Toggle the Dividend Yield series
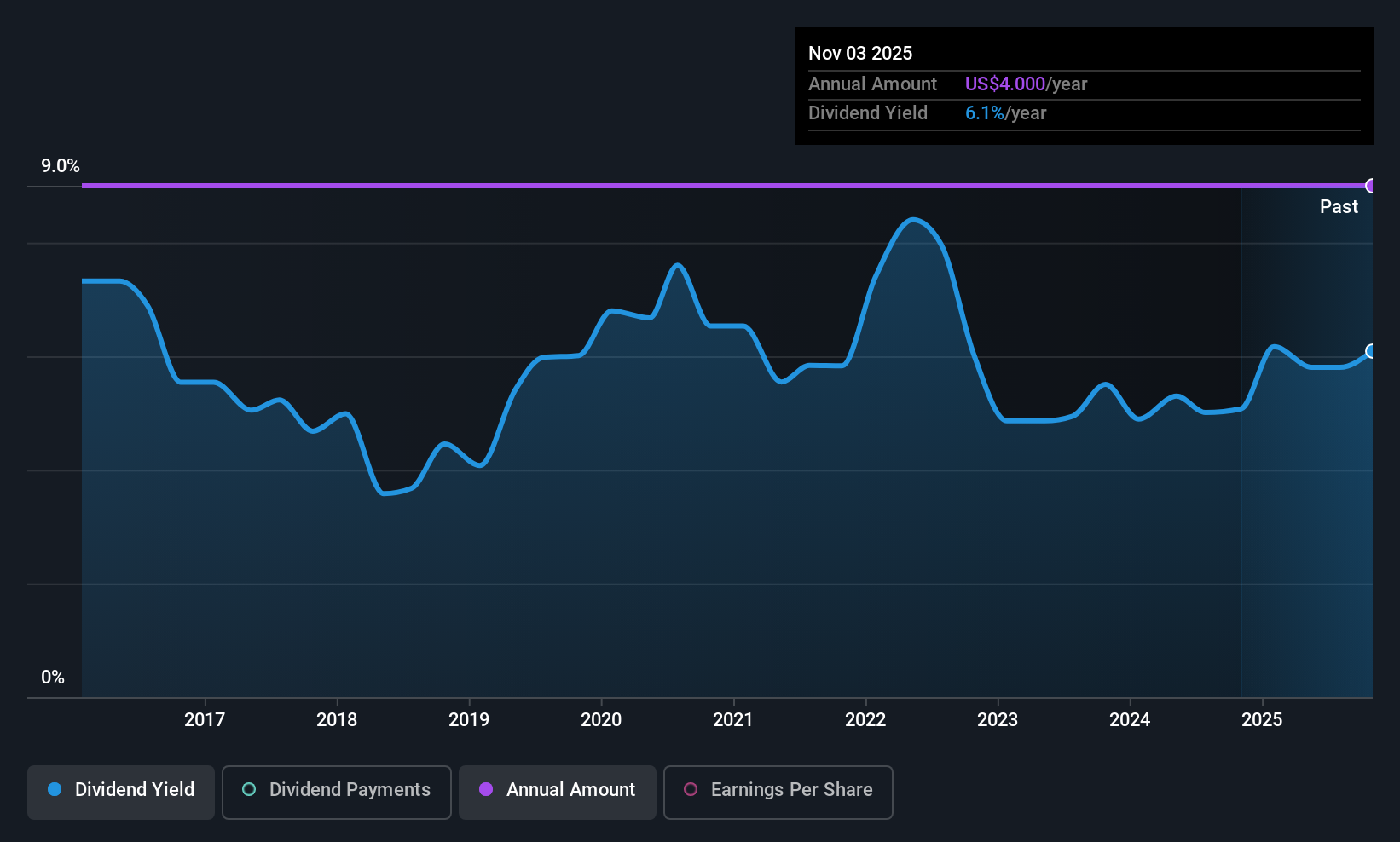 tap(121, 793)
